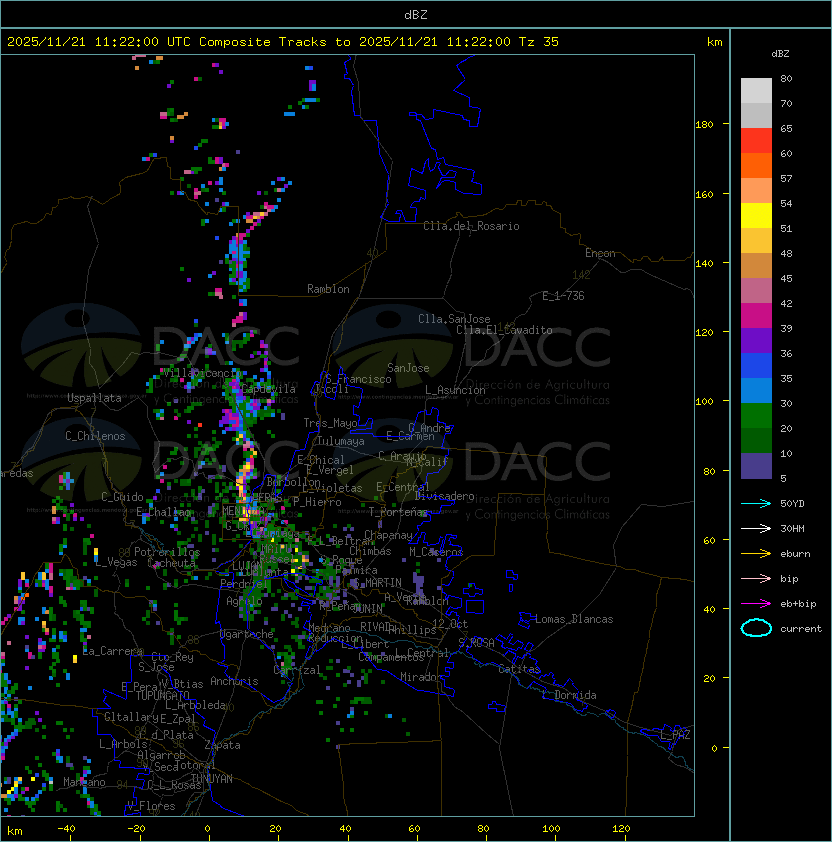Viewport: 832px width, 842px height.
Task: Click the 'Encon' map label
Action: [x=600, y=253]
